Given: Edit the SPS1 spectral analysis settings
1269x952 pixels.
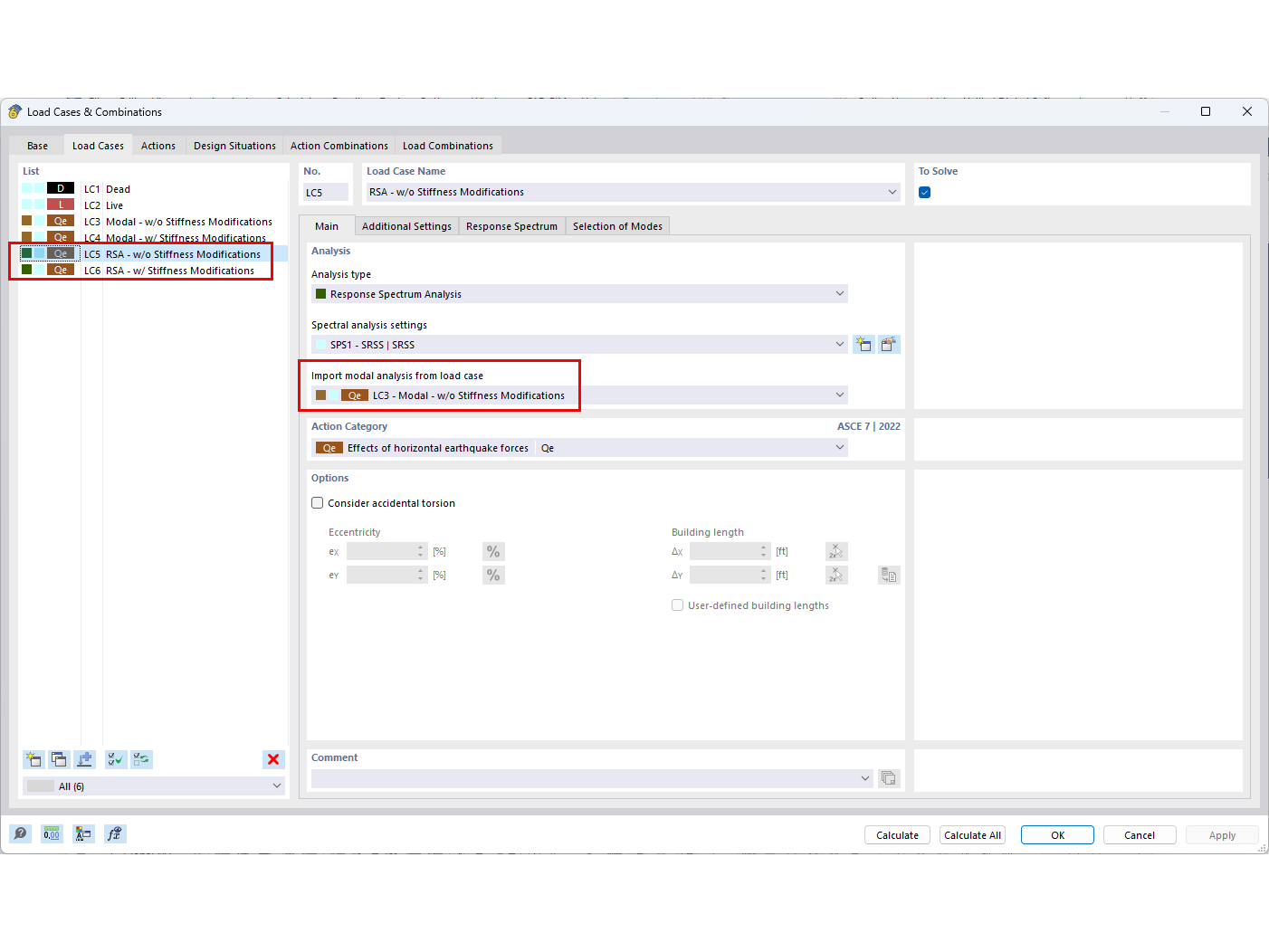Looking at the screenshot, I should click(x=889, y=344).
